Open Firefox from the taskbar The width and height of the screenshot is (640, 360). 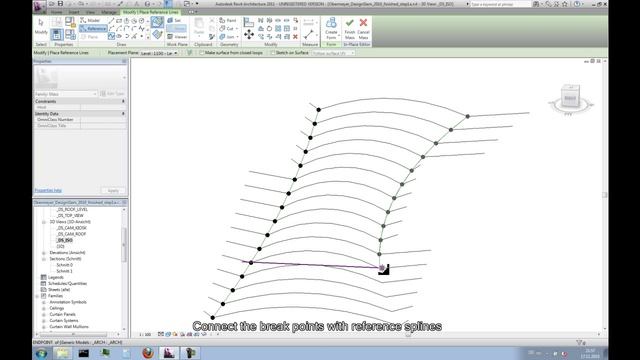148,353
